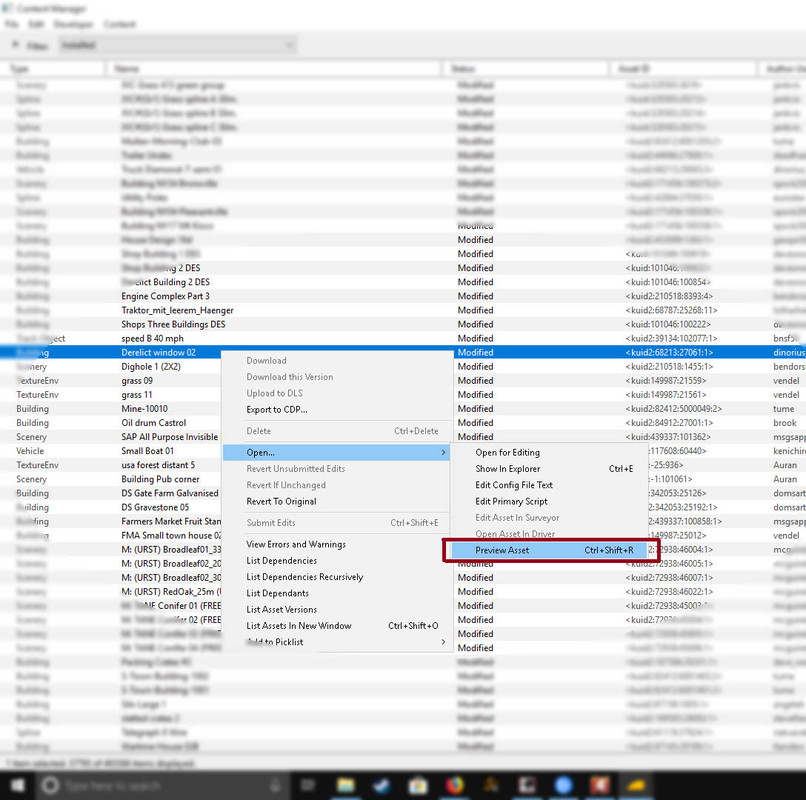Select the grass 09 texture row
Screen dimensions: 806x800
point(403,381)
